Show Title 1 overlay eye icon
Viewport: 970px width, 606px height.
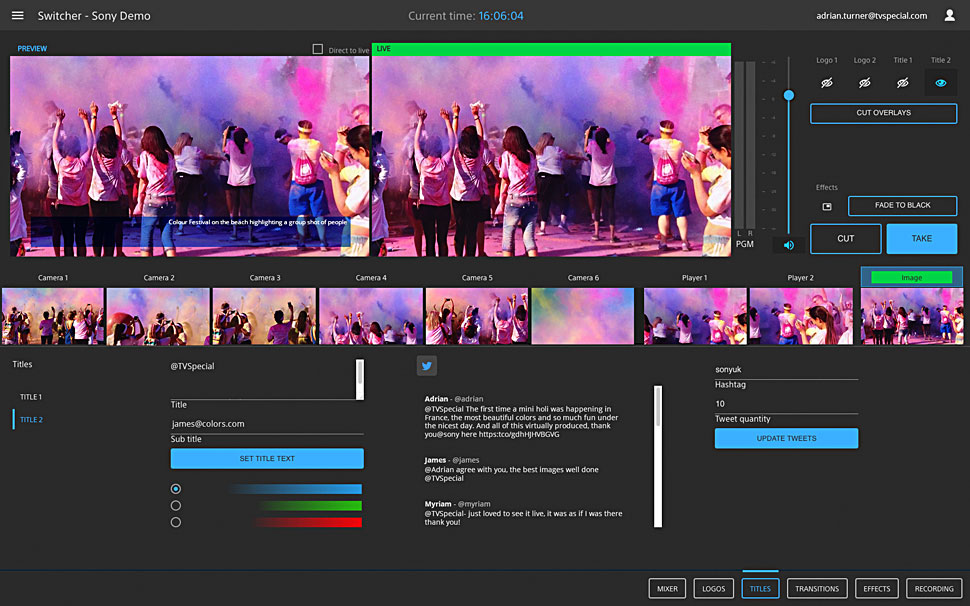(902, 83)
